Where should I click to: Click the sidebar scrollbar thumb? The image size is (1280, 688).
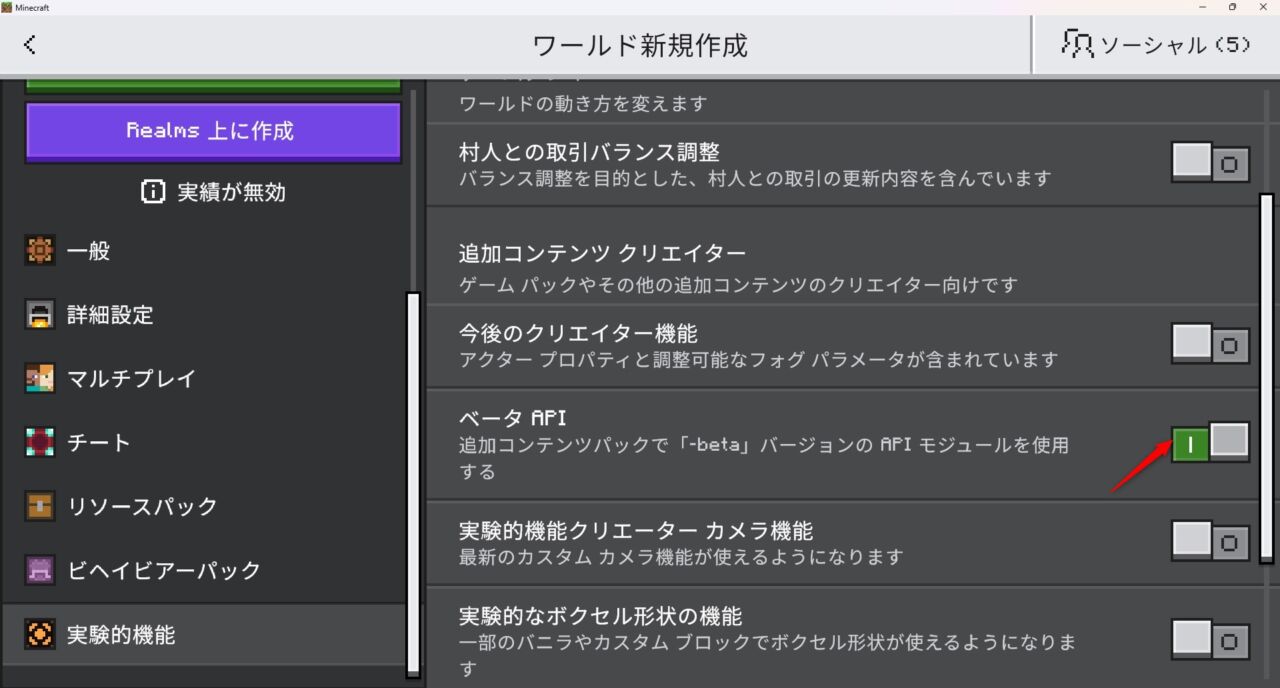click(x=413, y=484)
